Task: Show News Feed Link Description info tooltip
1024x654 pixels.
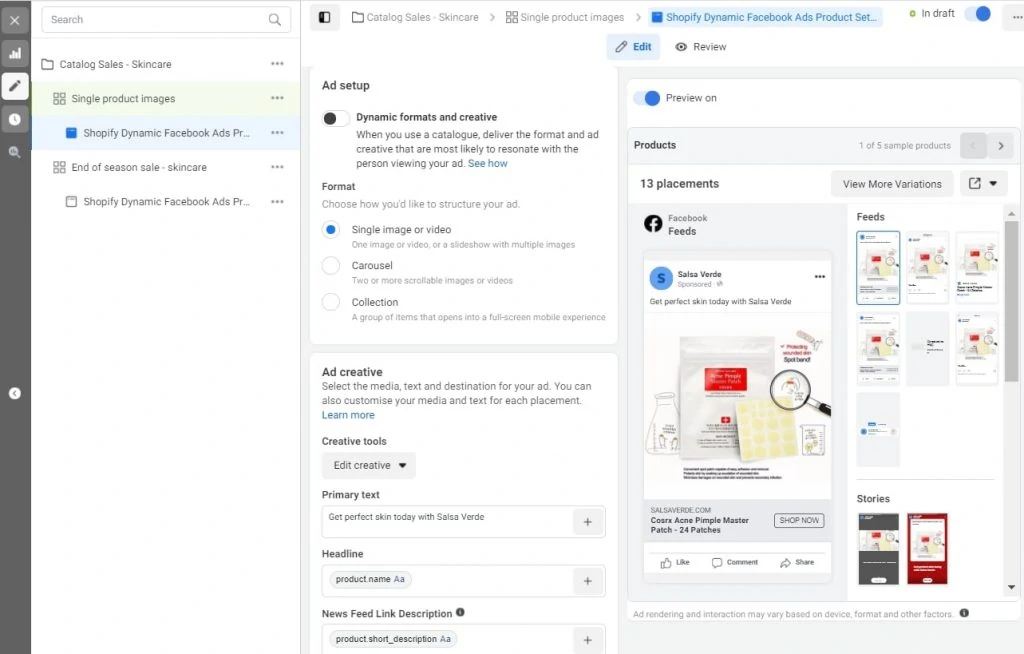Action: click(460, 613)
